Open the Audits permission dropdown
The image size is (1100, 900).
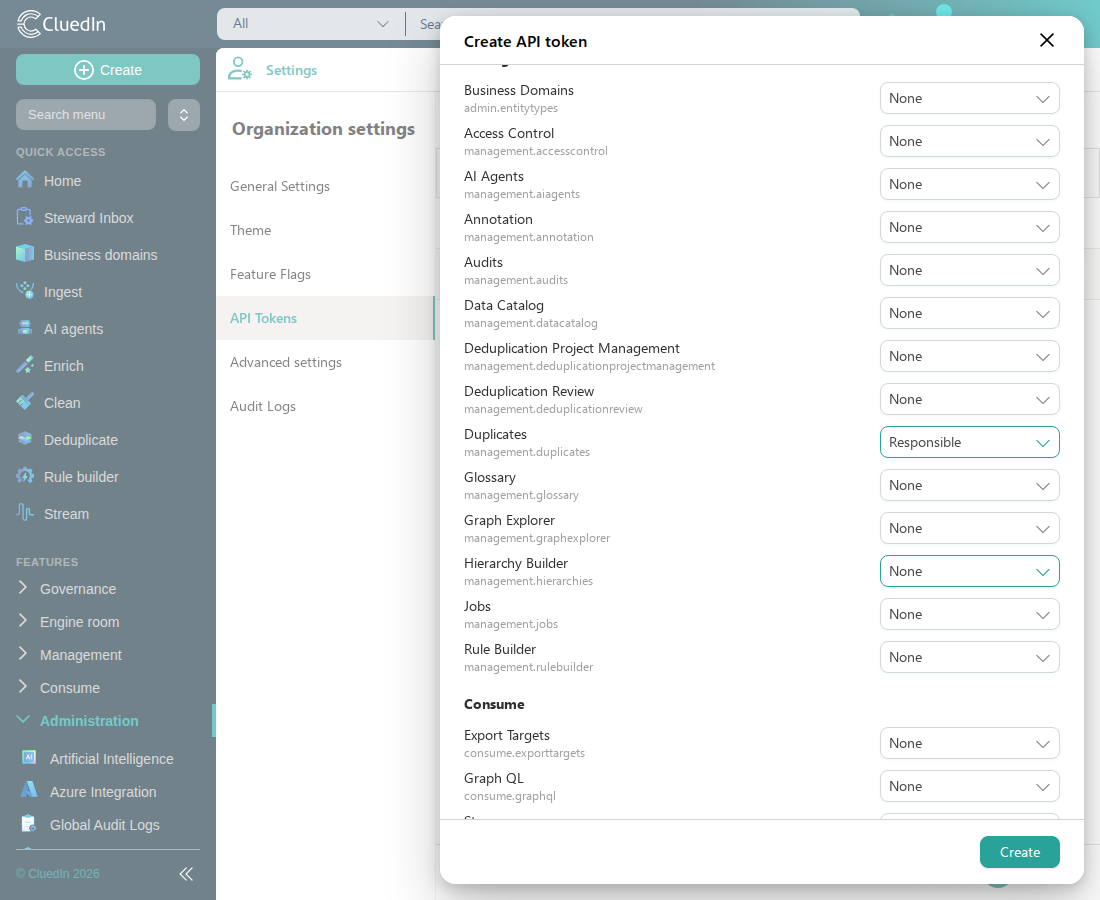(970, 270)
